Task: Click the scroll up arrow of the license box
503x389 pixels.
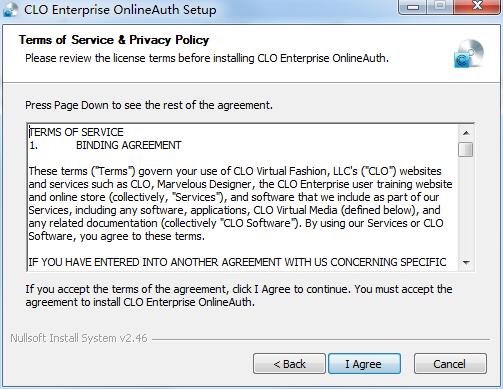Action: pos(466,133)
